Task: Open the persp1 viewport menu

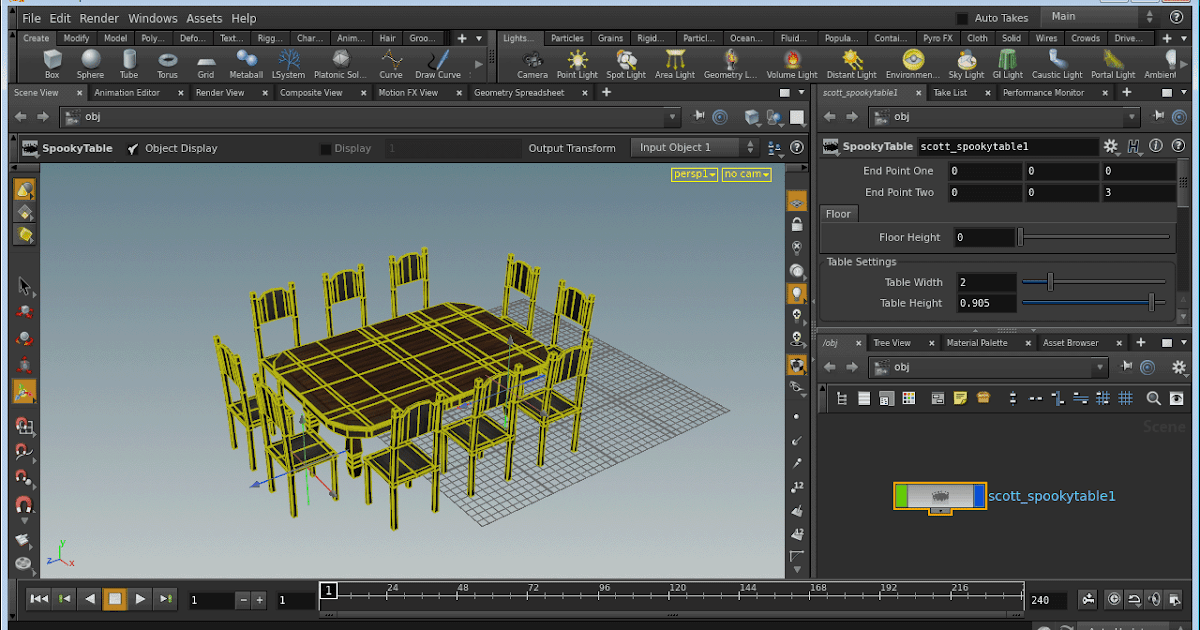Action: 694,173
